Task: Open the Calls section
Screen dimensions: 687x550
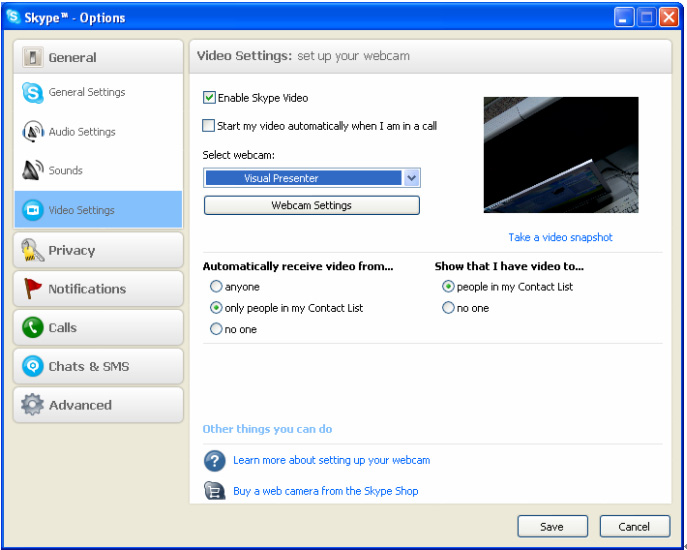Action: coord(98,327)
